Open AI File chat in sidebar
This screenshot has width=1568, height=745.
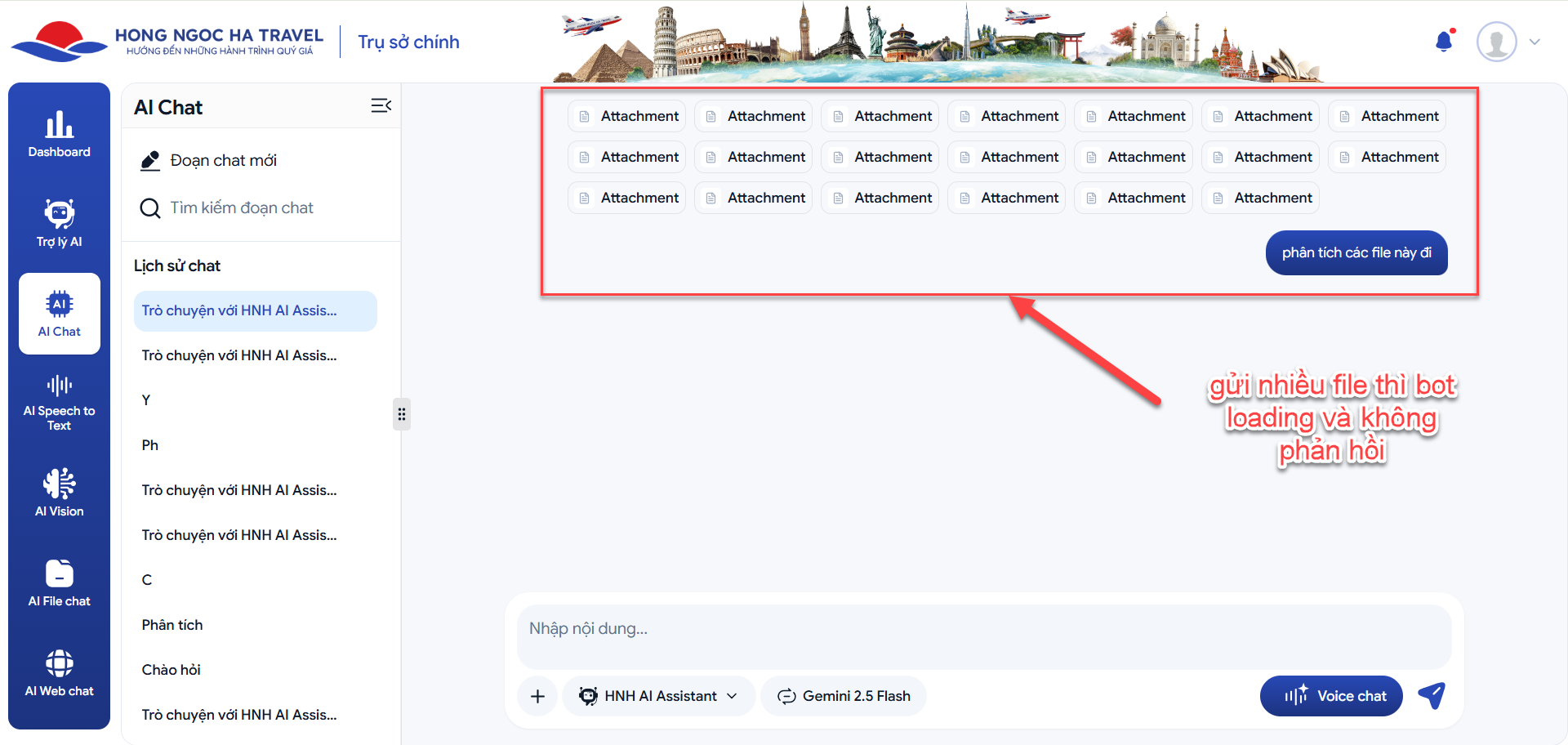[59, 583]
